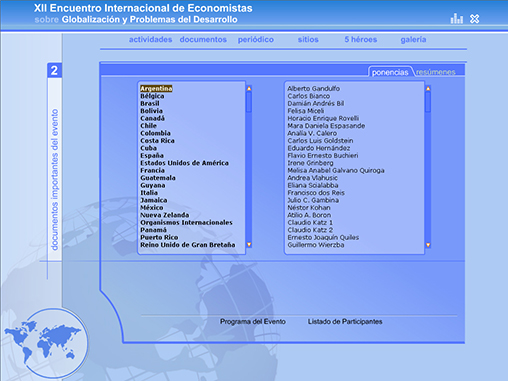Open the paper by Atilio A. Boron
The image size is (508, 381).
309,215
